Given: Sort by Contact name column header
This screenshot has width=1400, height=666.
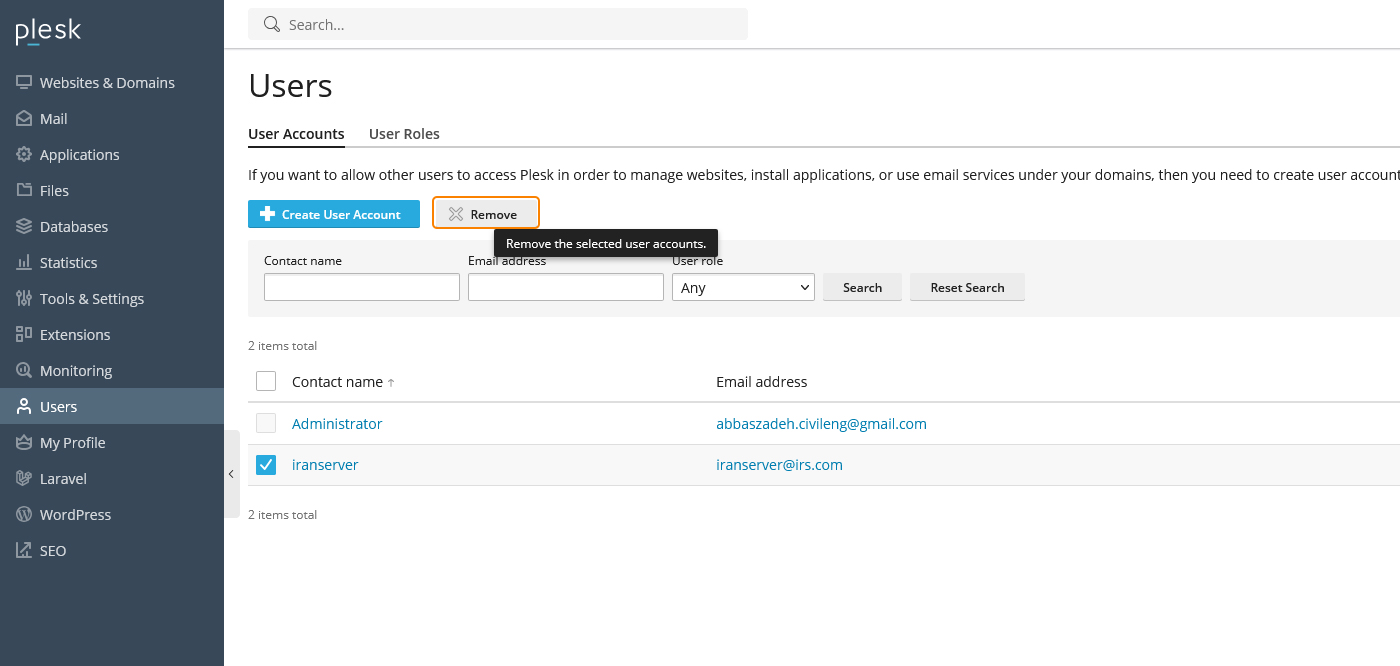Looking at the screenshot, I should coord(337,382).
